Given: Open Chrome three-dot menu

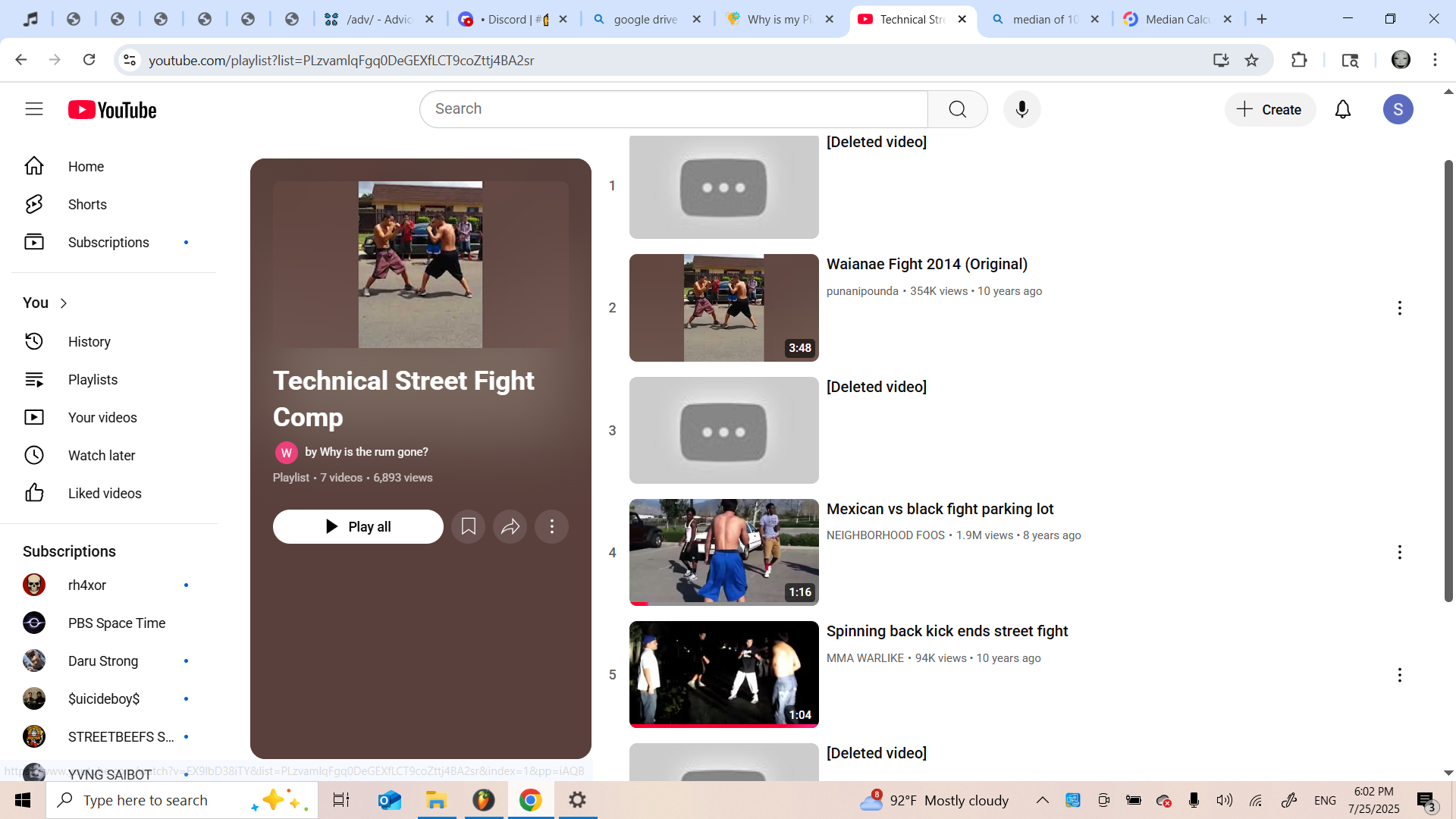Looking at the screenshot, I should click(1435, 60).
